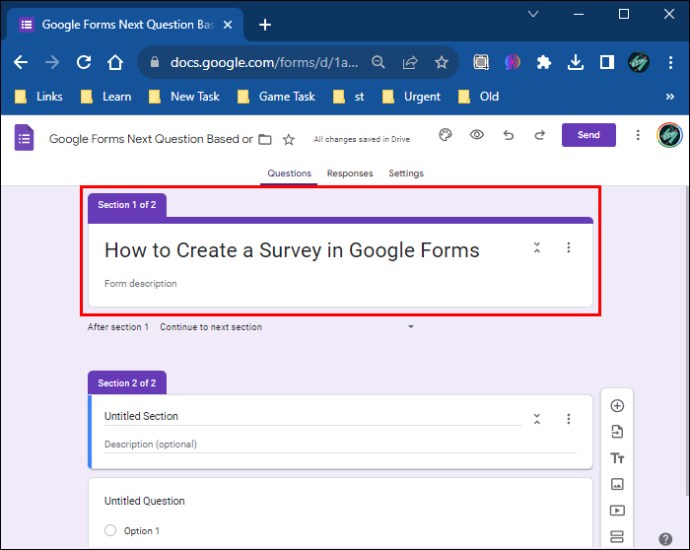Open the colorful circle extension icon
The height and width of the screenshot is (550, 690).
pos(512,62)
